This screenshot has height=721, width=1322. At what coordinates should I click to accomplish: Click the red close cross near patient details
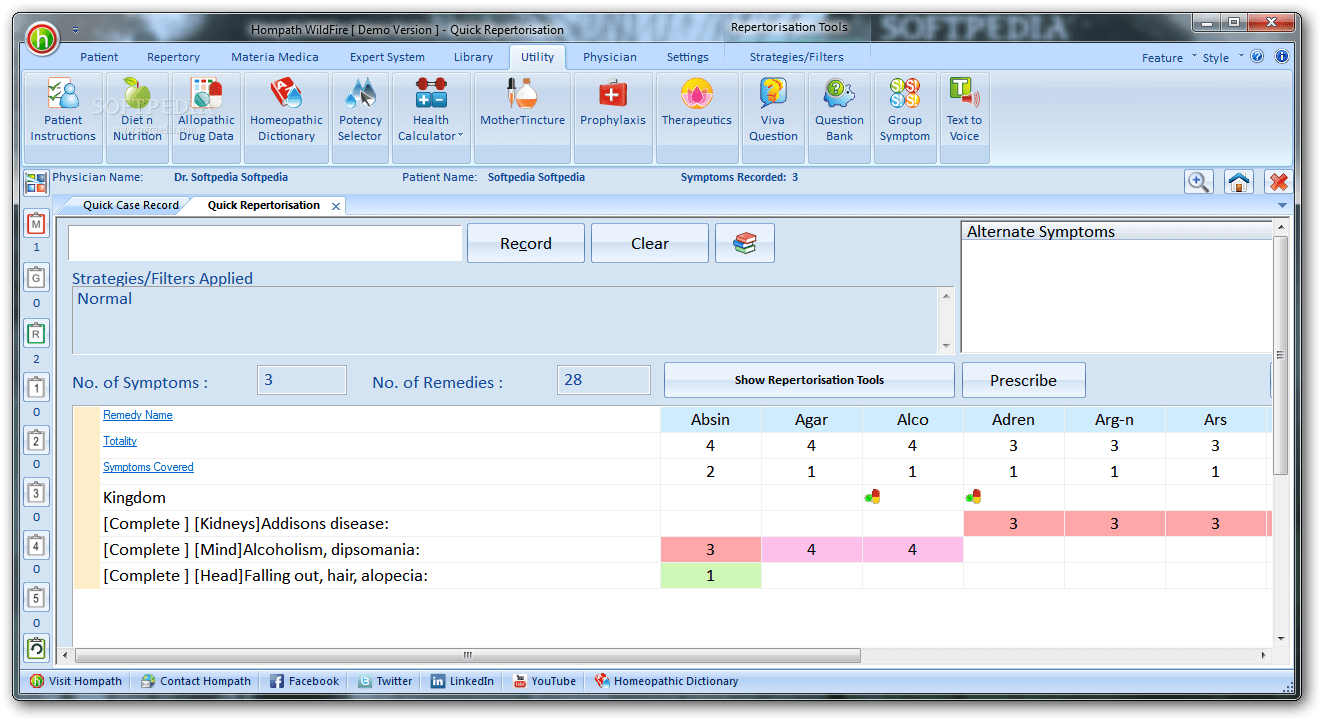tap(1277, 182)
